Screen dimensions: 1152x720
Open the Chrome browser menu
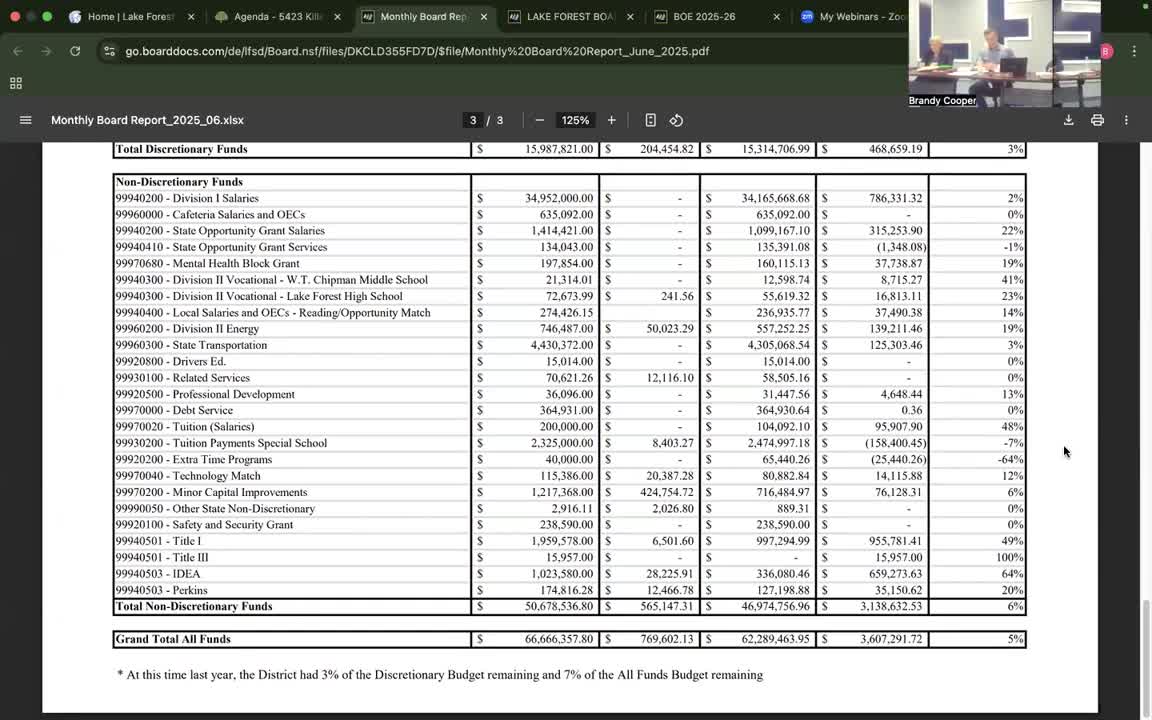[1134, 51]
